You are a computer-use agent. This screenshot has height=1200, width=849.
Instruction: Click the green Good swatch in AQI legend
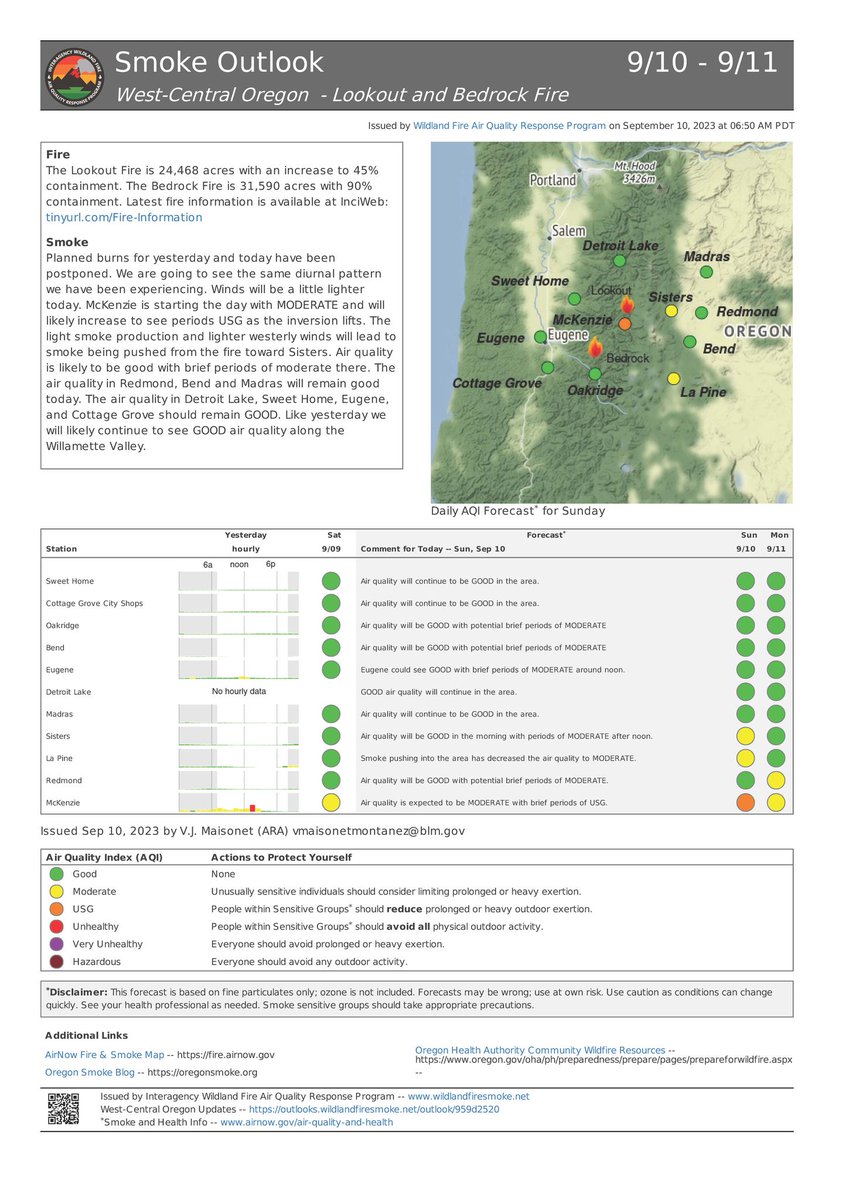click(x=56, y=874)
